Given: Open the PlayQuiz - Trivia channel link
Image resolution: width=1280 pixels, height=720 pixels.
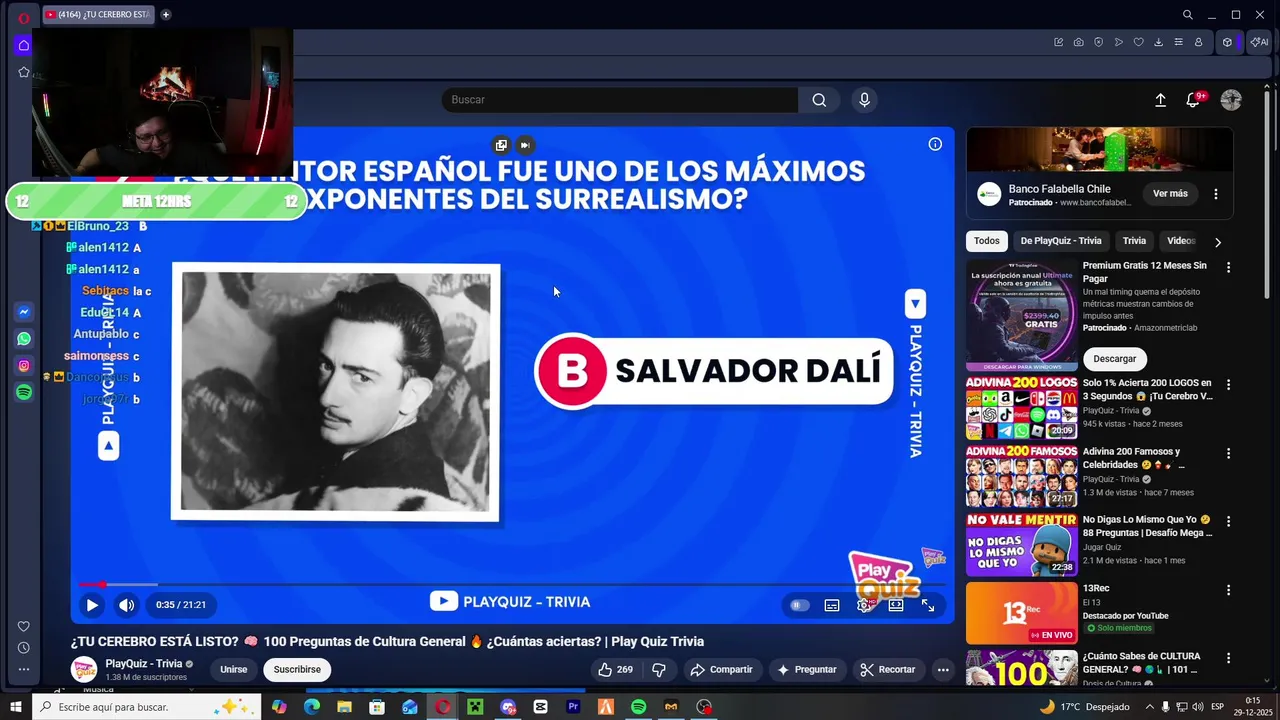Looking at the screenshot, I should coord(144,664).
